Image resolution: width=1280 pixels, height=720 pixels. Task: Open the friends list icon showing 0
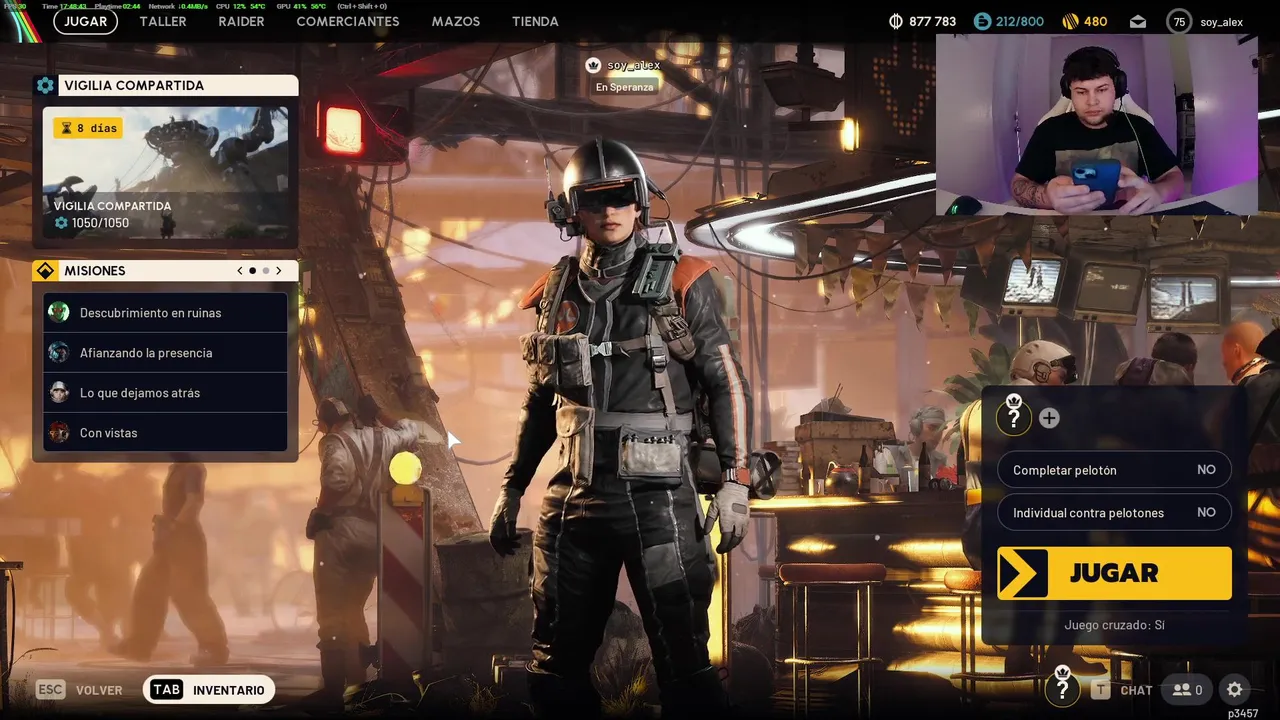pyautogui.click(x=1188, y=690)
